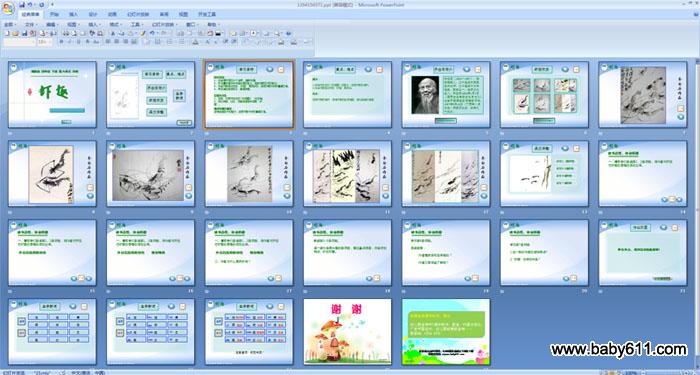Click the blue Save disk icon in the classic toolbar
Screen dimensions: 700x375
coord(25,33)
